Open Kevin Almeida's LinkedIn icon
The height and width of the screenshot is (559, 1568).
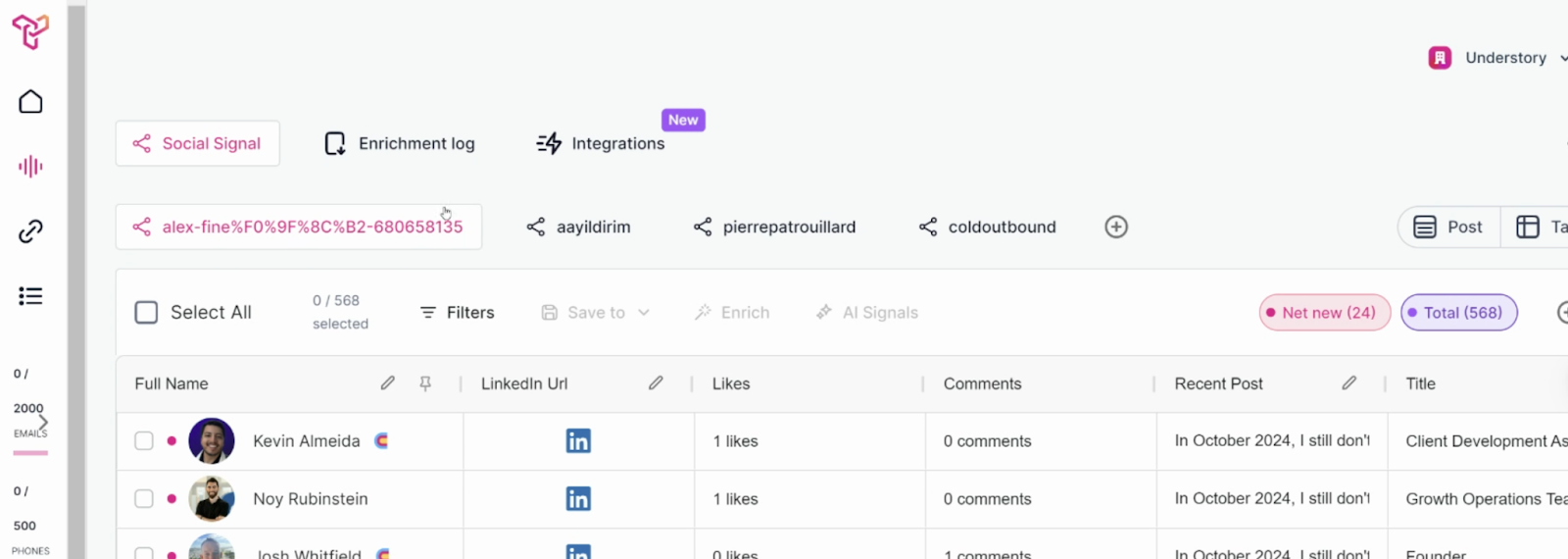coord(578,441)
